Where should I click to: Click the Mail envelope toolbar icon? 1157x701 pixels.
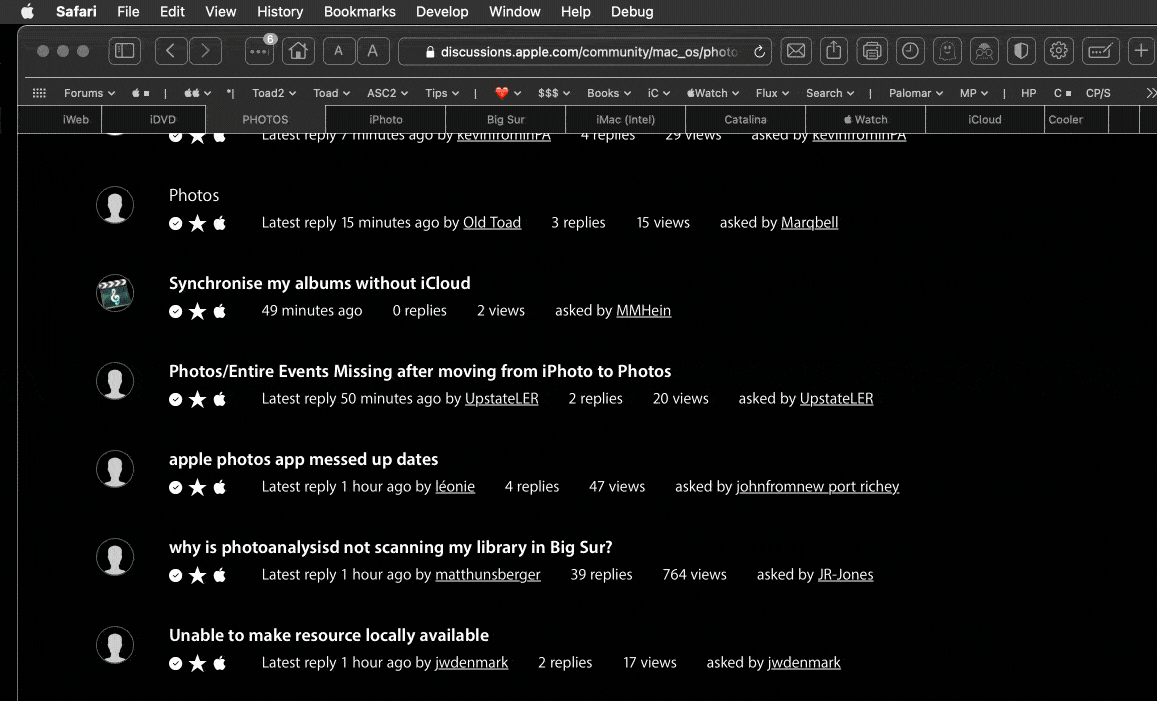tap(796, 51)
